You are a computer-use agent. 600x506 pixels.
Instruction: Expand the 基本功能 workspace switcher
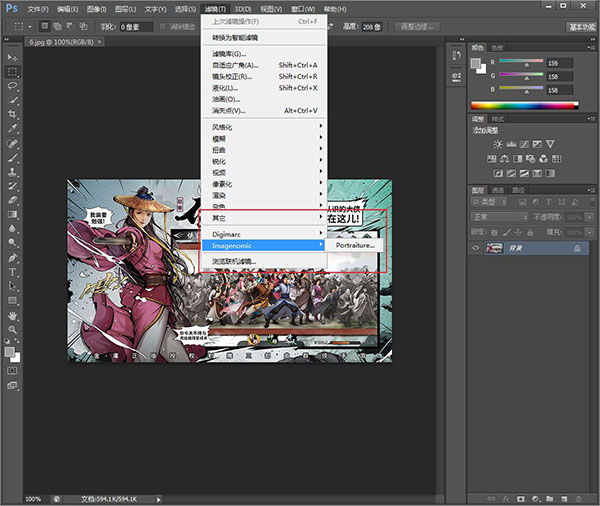(x=580, y=27)
